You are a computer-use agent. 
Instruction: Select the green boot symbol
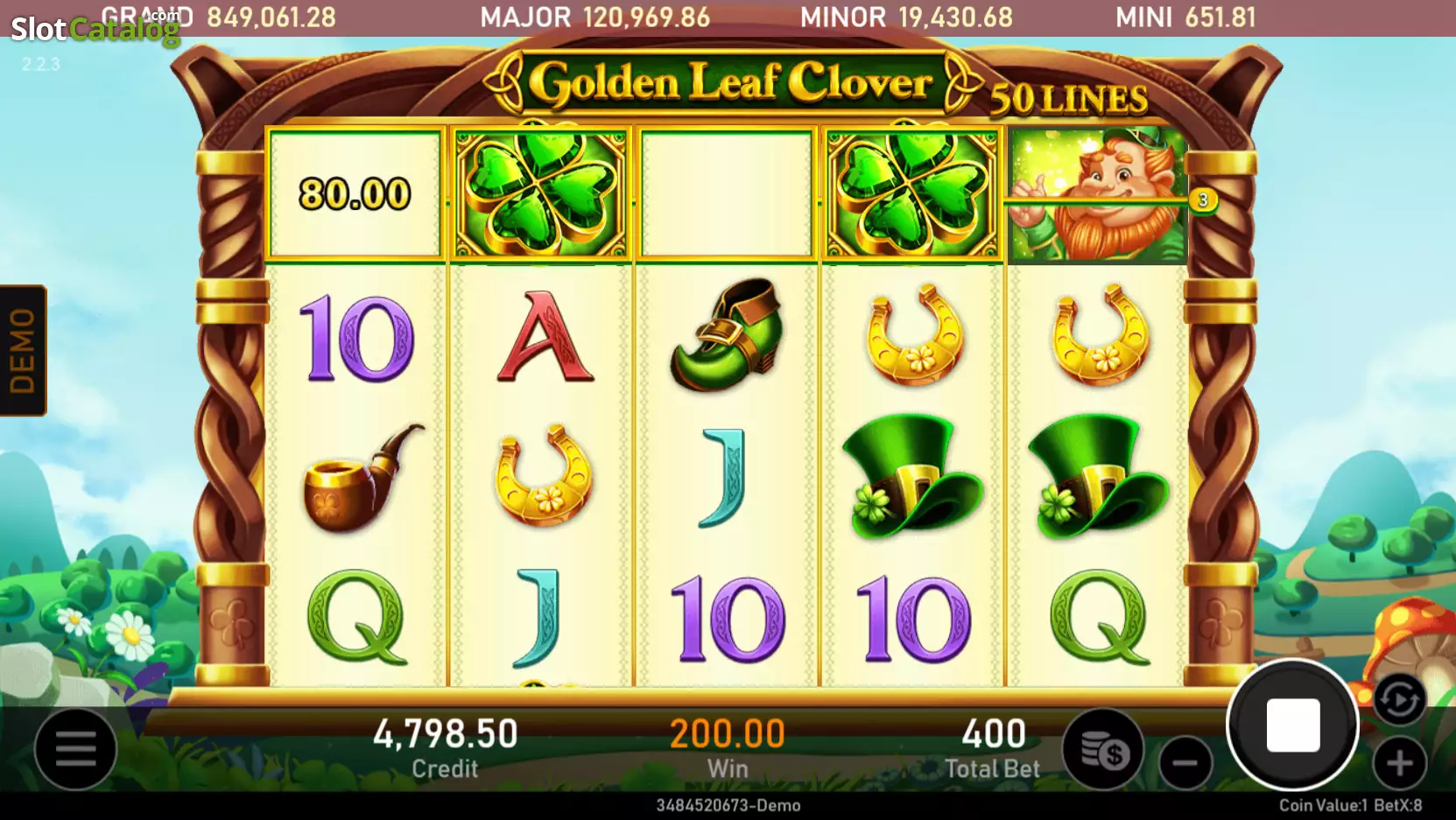tap(726, 335)
